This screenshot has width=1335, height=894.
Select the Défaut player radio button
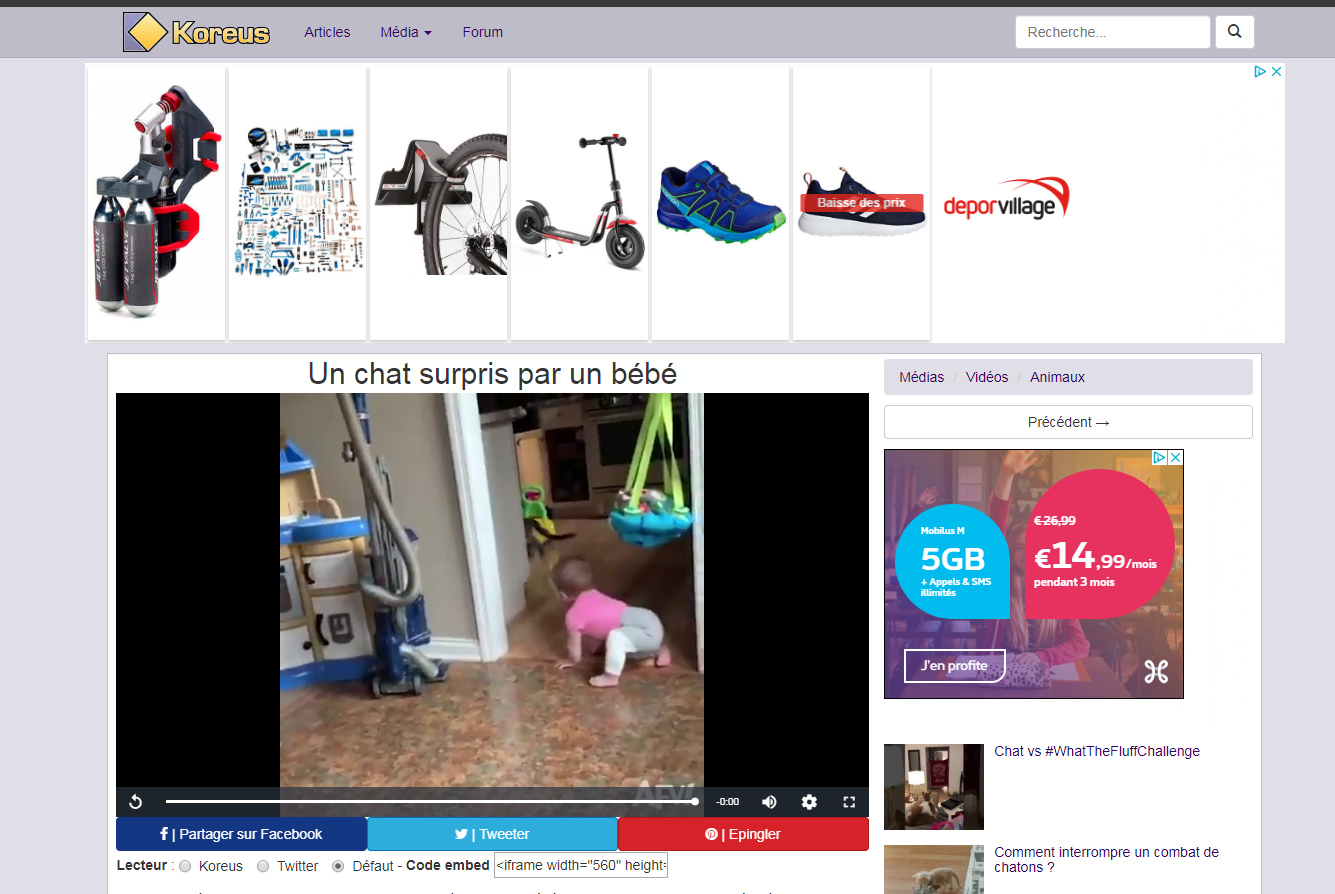pyautogui.click(x=338, y=866)
